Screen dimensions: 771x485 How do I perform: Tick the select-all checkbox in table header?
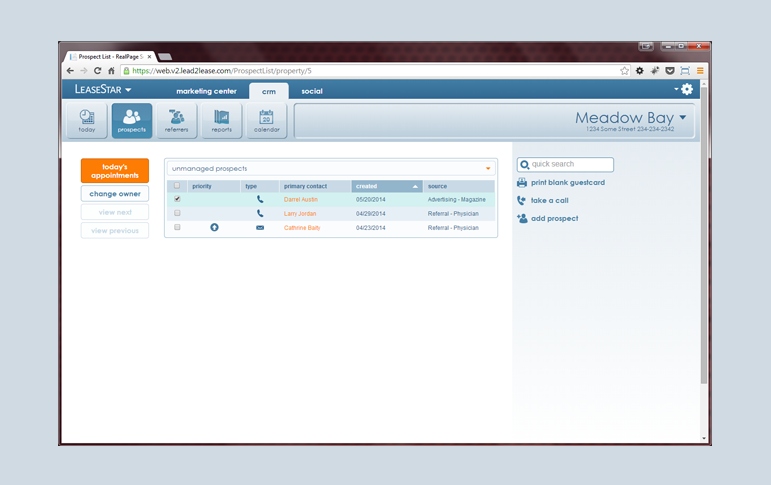coord(178,186)
